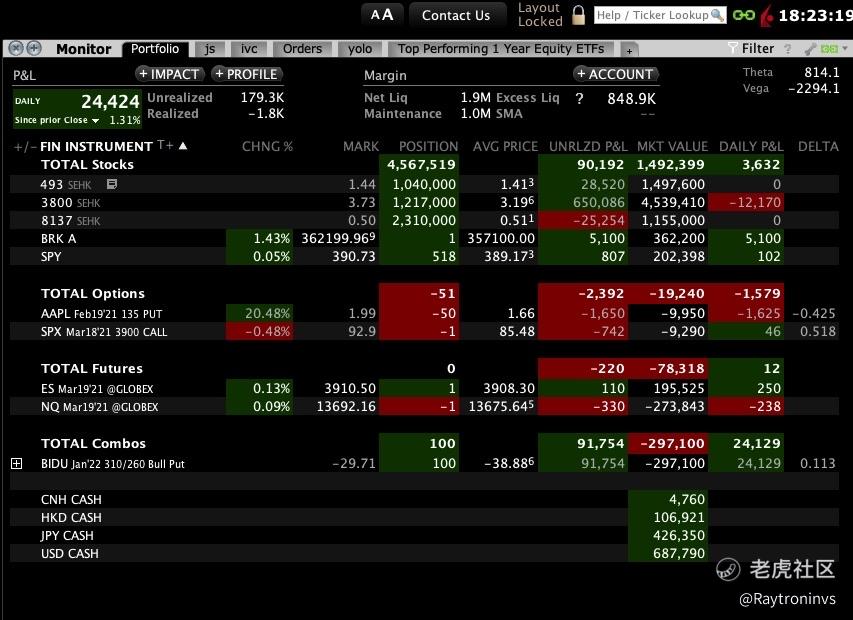Image resolution: width=853 pixels, height=620 pixels.
Task: Select the SPY row
Action: (424, 256)
